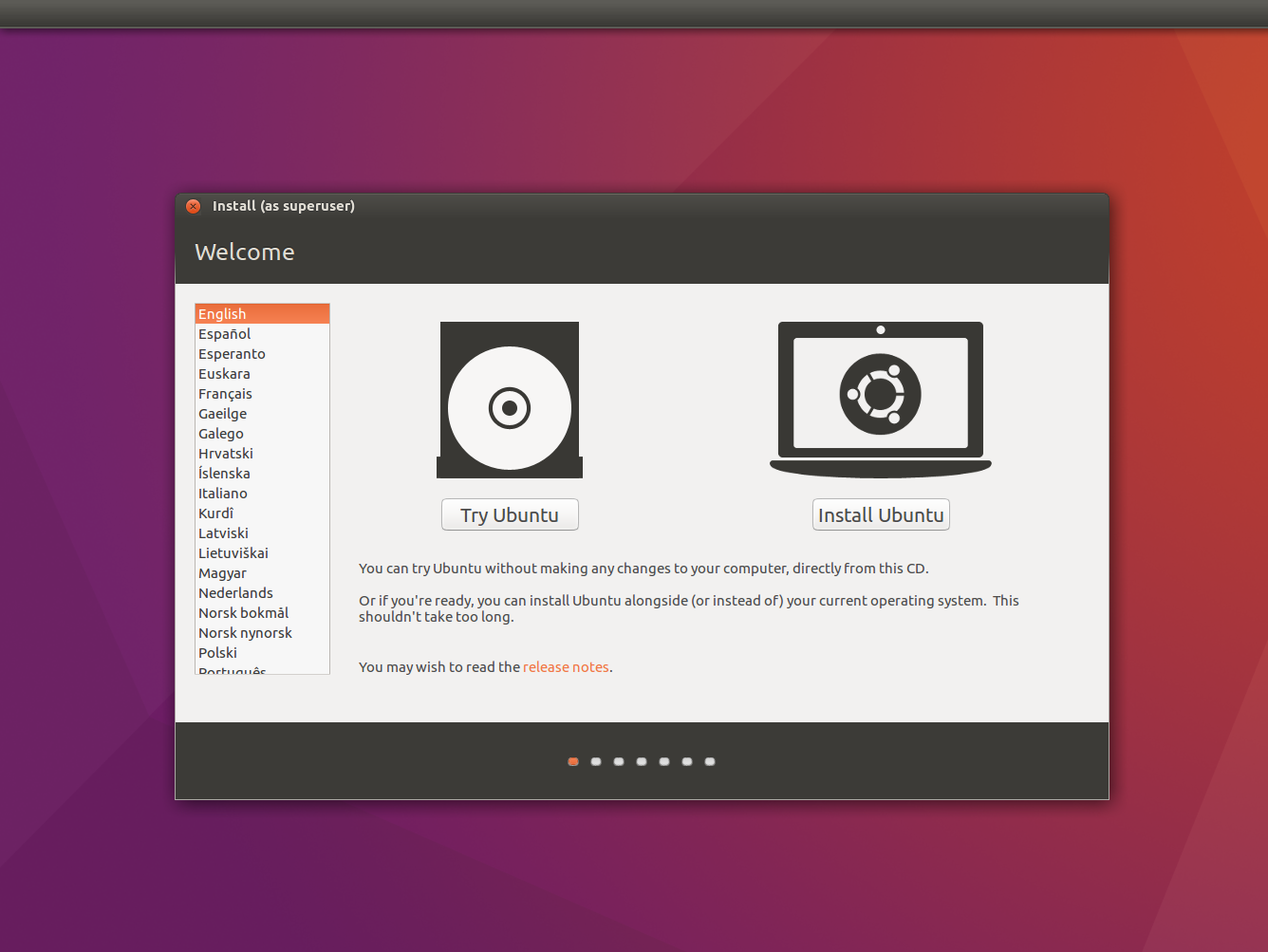Pick Nederlands from the language list
The width and height of the screenshot is (1268, 952).
tap(262, 593)
